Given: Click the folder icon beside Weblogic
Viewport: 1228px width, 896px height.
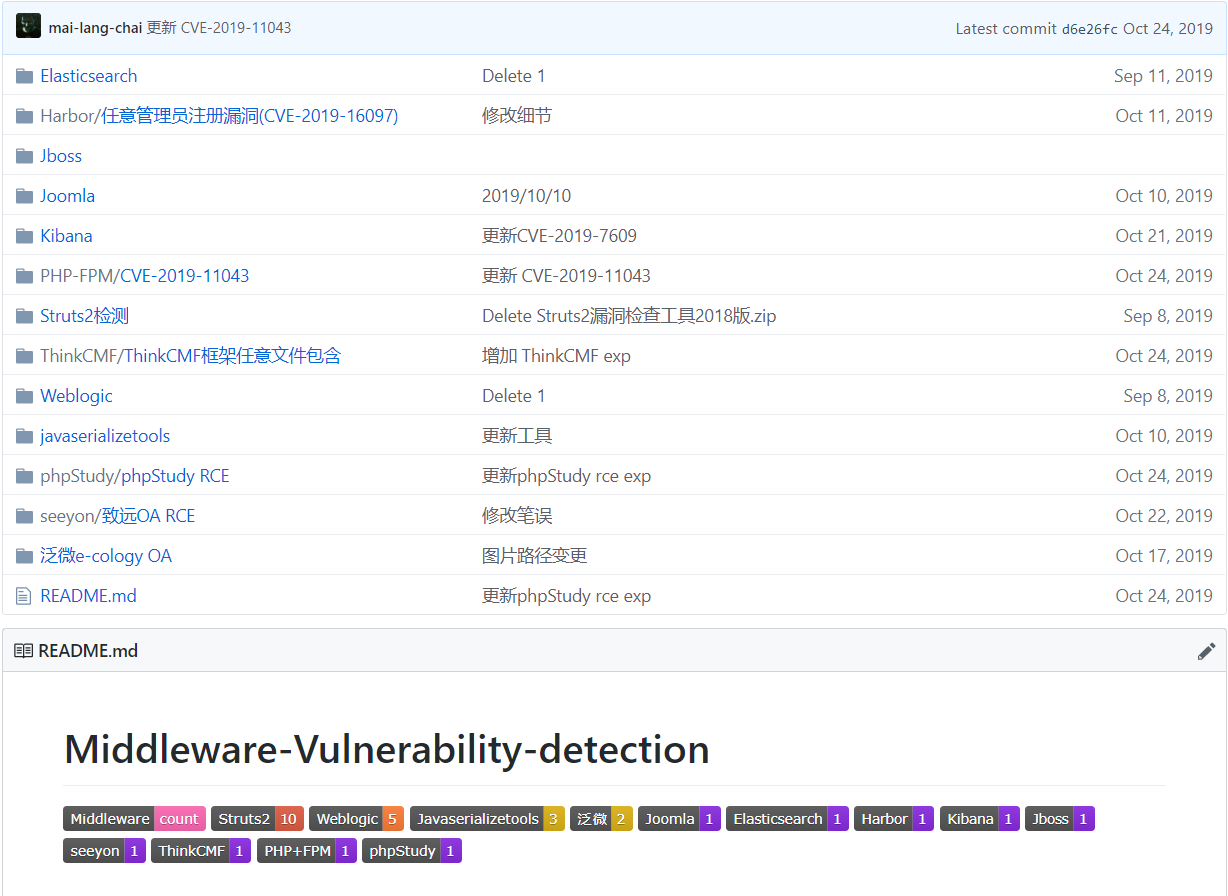Looking at the screenshot, I should [22, 395].
